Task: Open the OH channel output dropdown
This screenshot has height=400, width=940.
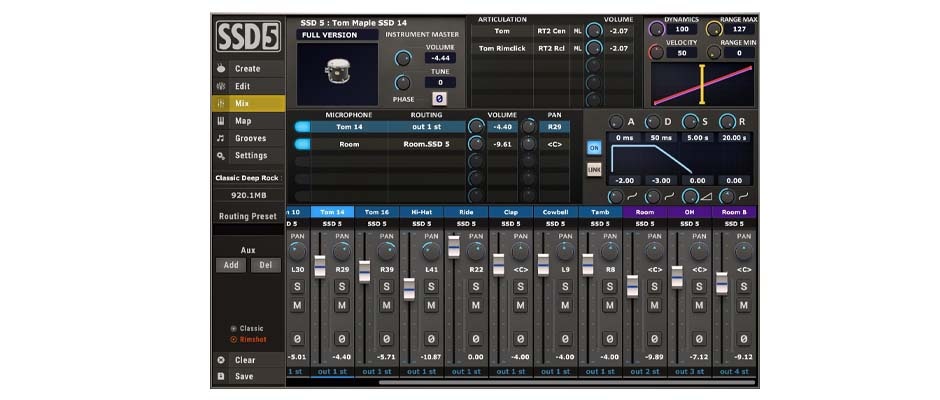Action: (x=690, y=371)
